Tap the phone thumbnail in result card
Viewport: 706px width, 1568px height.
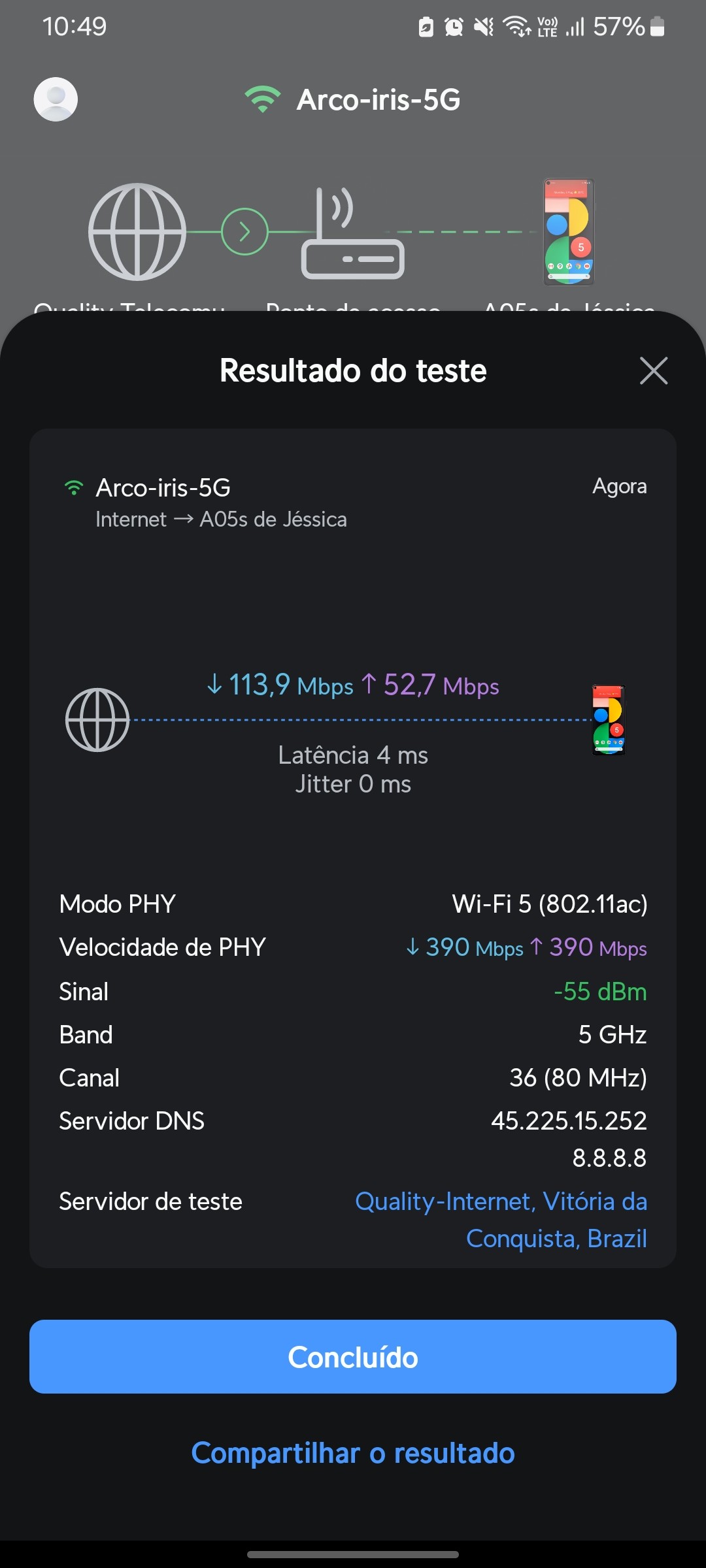[x=609, y=719]
